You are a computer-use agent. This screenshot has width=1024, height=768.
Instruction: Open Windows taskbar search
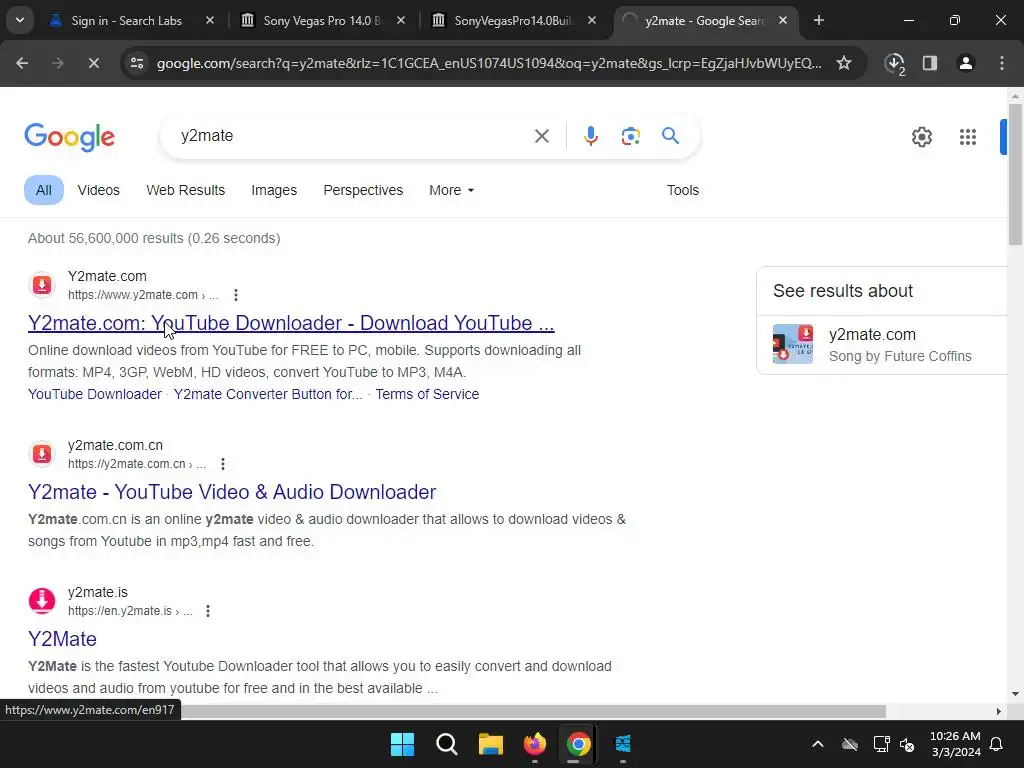point(447,744)
